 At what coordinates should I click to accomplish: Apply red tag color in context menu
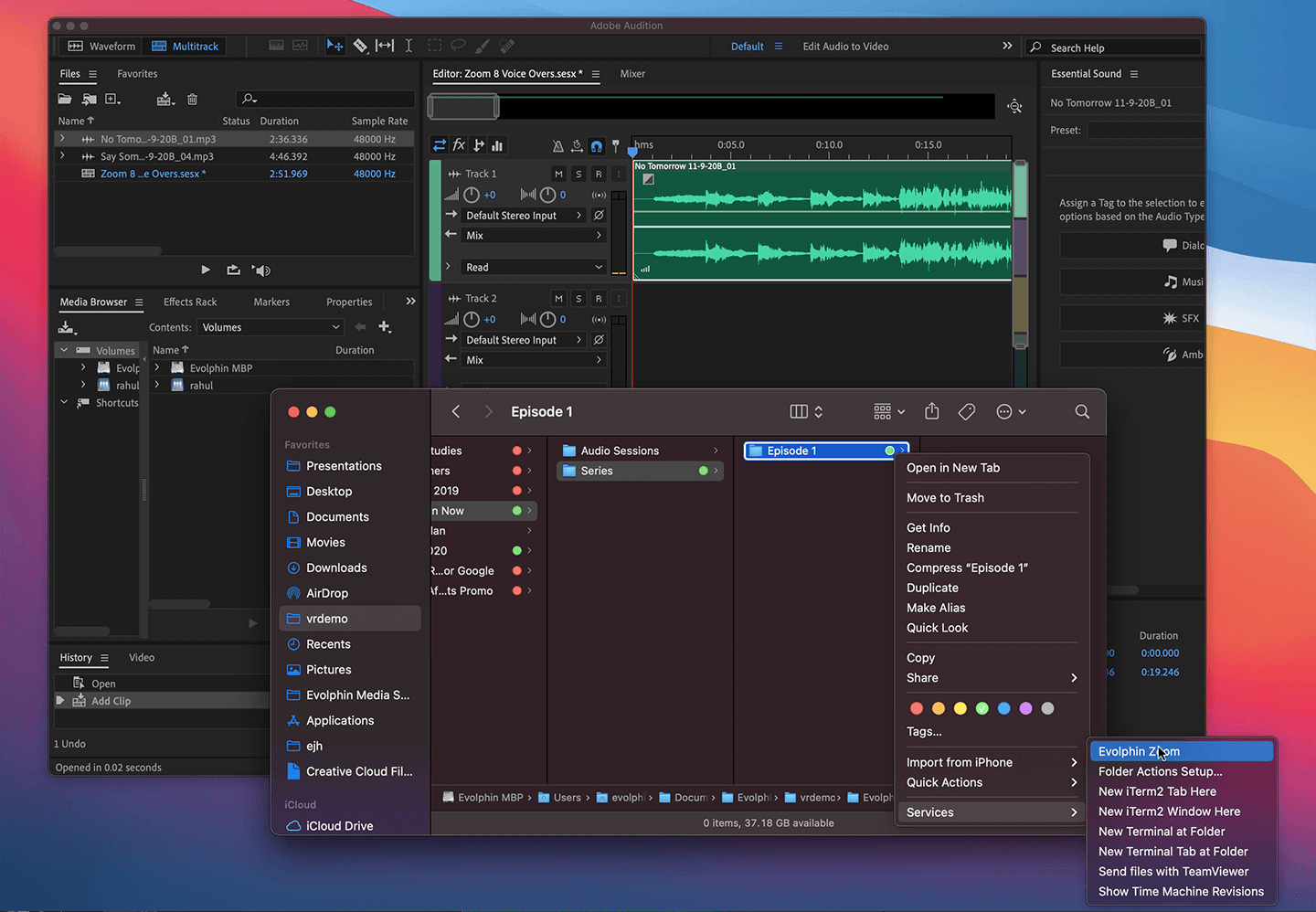pos(917,708)
